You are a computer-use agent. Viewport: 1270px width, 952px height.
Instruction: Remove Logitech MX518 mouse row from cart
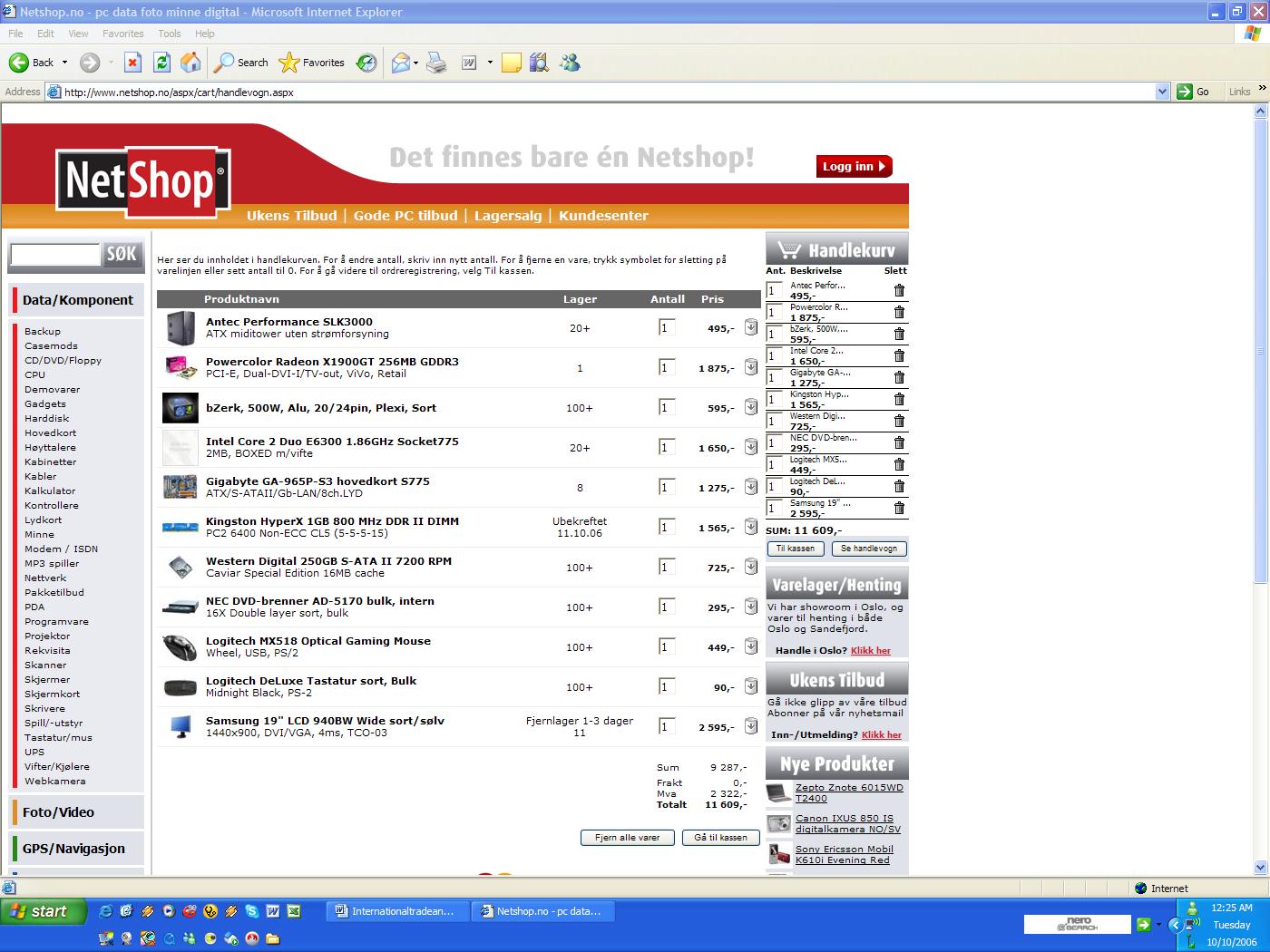coord(751,646)
